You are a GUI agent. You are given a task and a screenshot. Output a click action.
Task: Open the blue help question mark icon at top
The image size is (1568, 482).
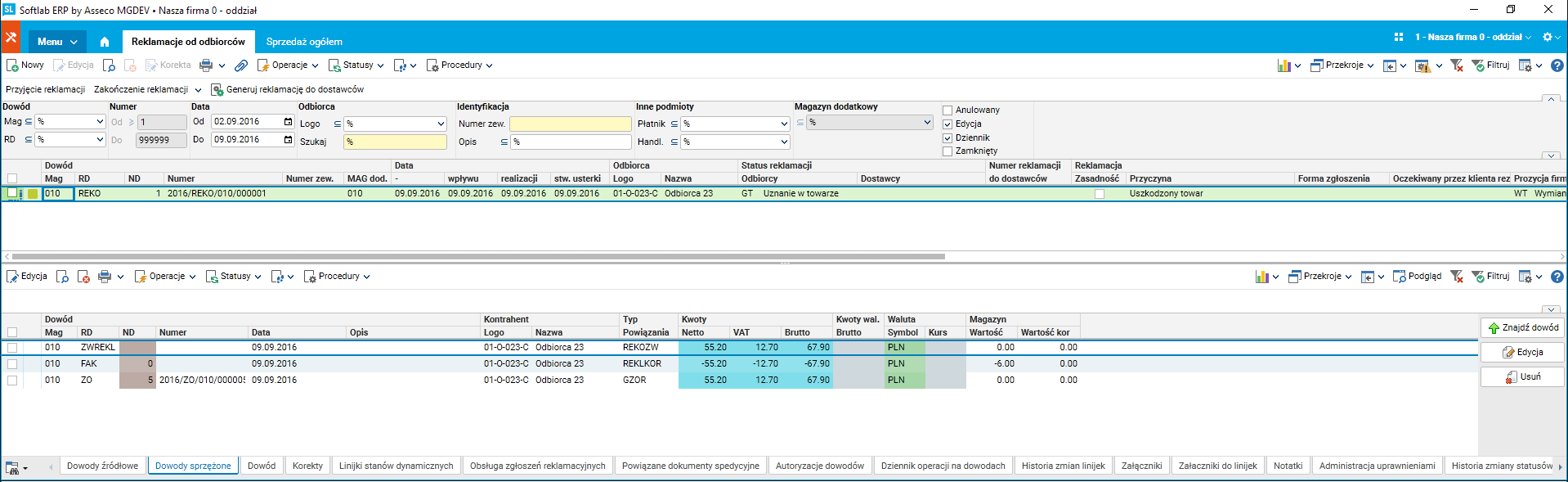[1557, 65]
